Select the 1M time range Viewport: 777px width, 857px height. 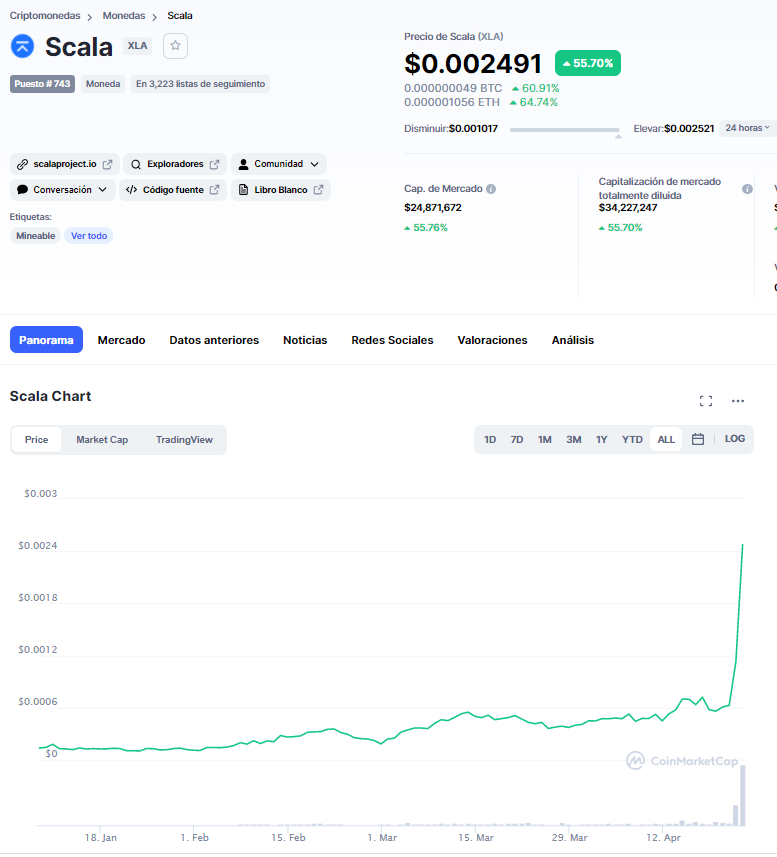click(x=545, y=439)
